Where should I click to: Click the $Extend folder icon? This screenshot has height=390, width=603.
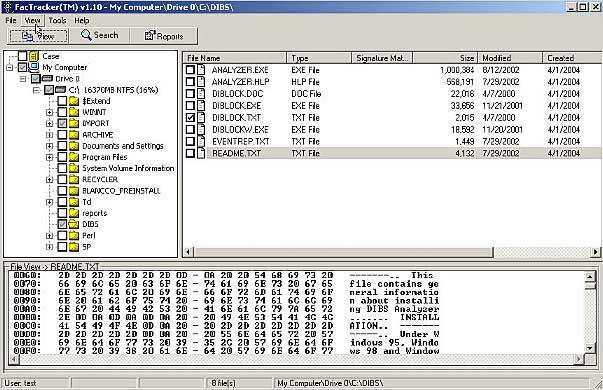pos(74,101)
